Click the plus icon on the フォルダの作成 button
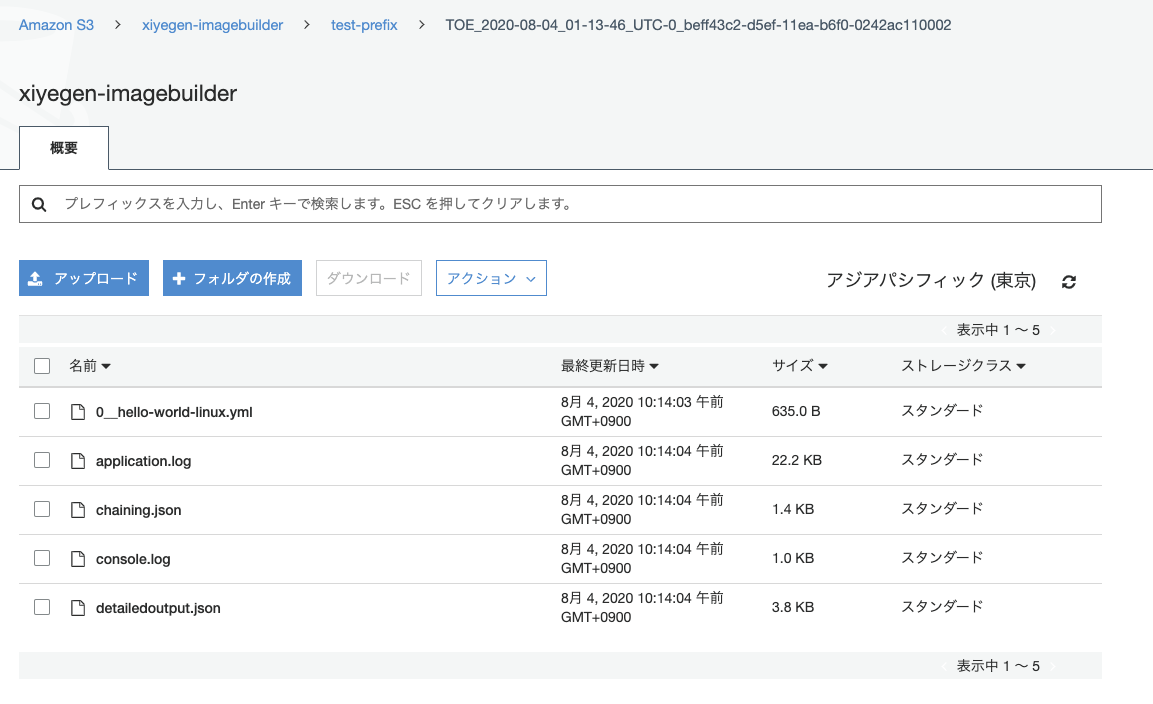 (179, 279)
